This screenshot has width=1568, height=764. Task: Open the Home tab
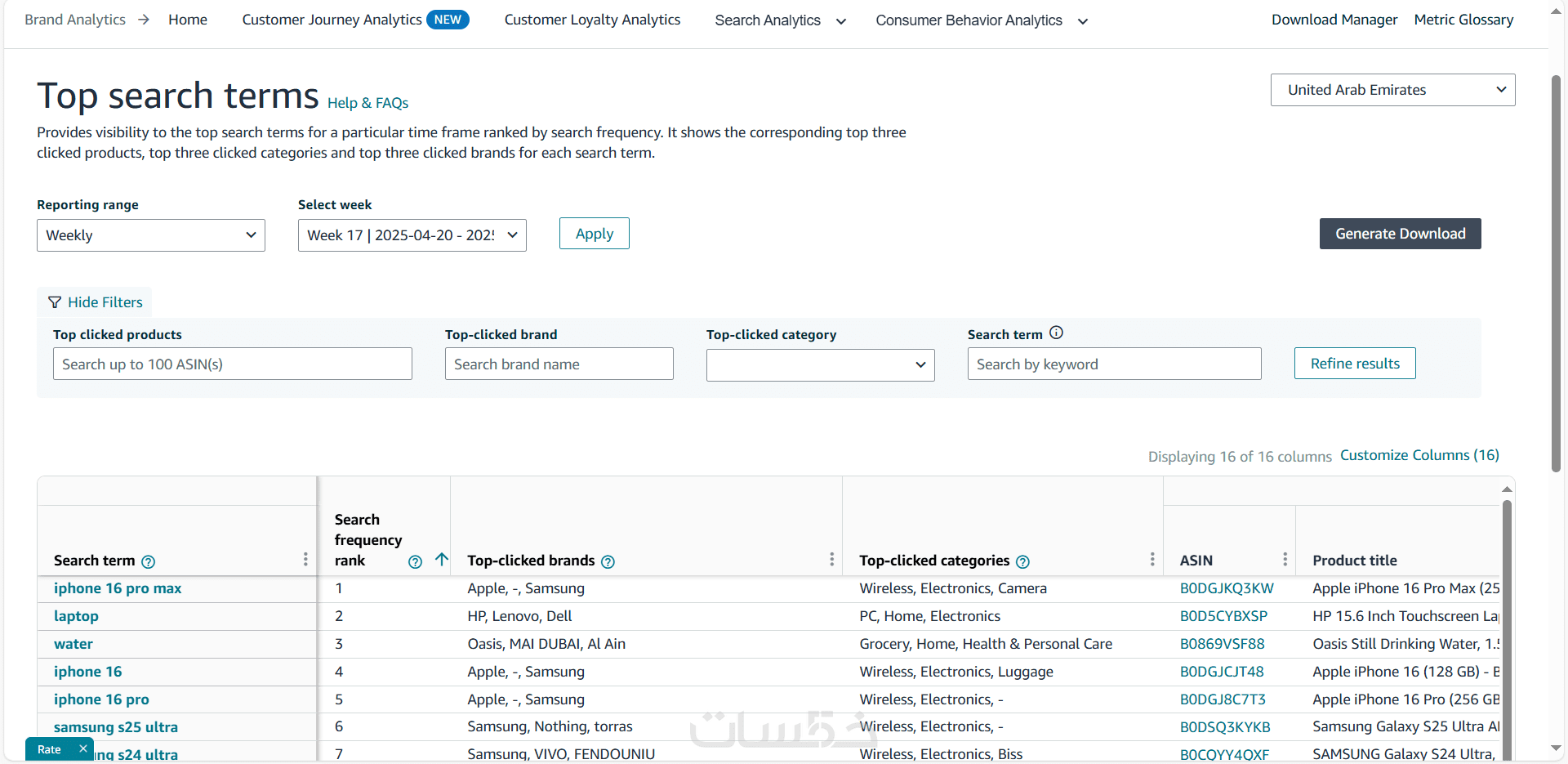coord(188,20)
